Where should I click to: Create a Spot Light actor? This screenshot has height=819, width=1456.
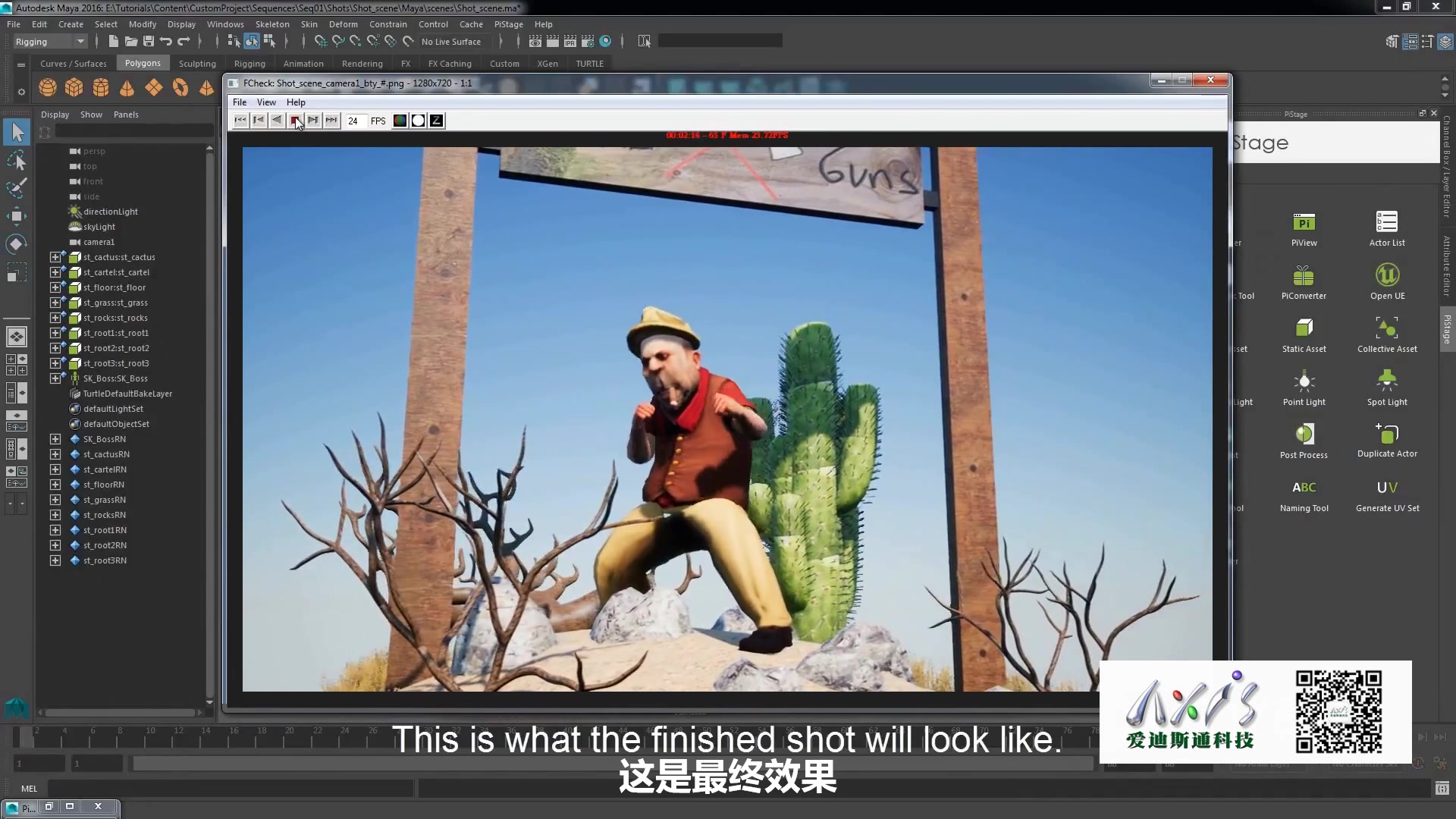click(x=1387, y=381)
